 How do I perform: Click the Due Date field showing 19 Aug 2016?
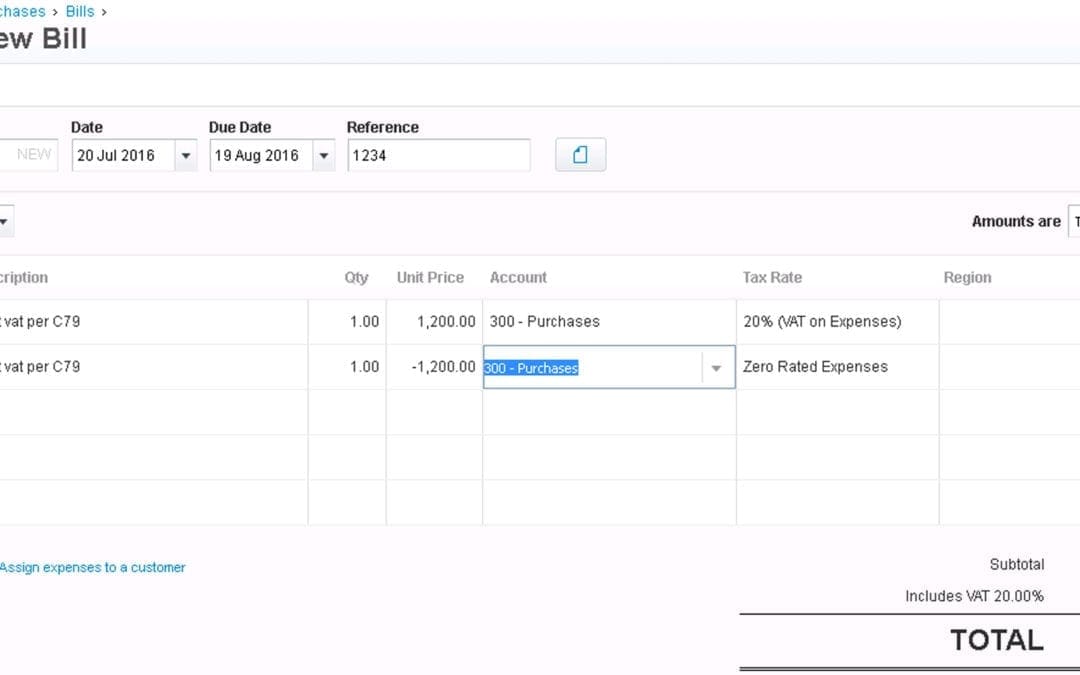coord(261,156)
